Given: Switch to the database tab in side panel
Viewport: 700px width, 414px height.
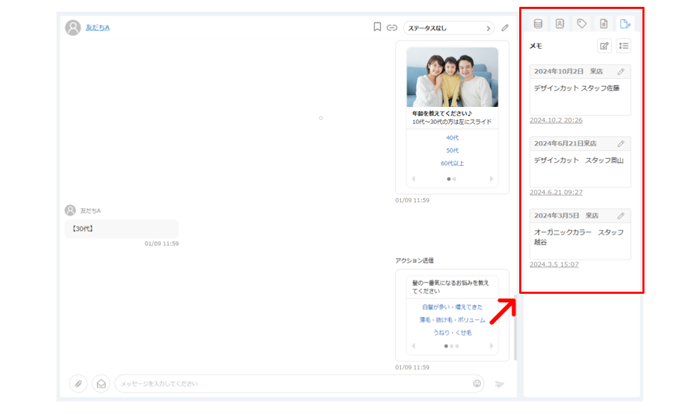Looking at the screenshot, I should [538, 24].
